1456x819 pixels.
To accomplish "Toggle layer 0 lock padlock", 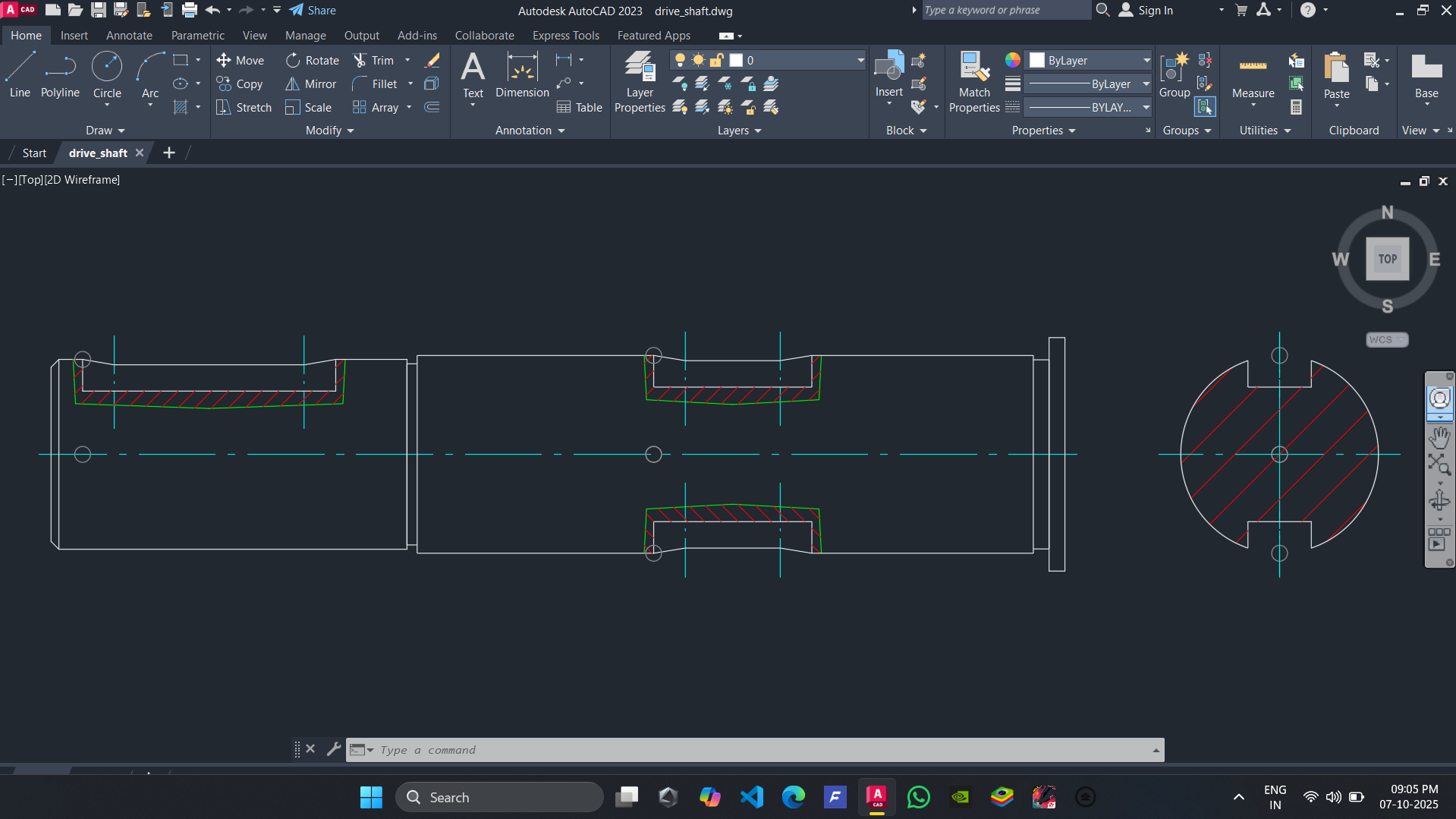I will [716, 61].
